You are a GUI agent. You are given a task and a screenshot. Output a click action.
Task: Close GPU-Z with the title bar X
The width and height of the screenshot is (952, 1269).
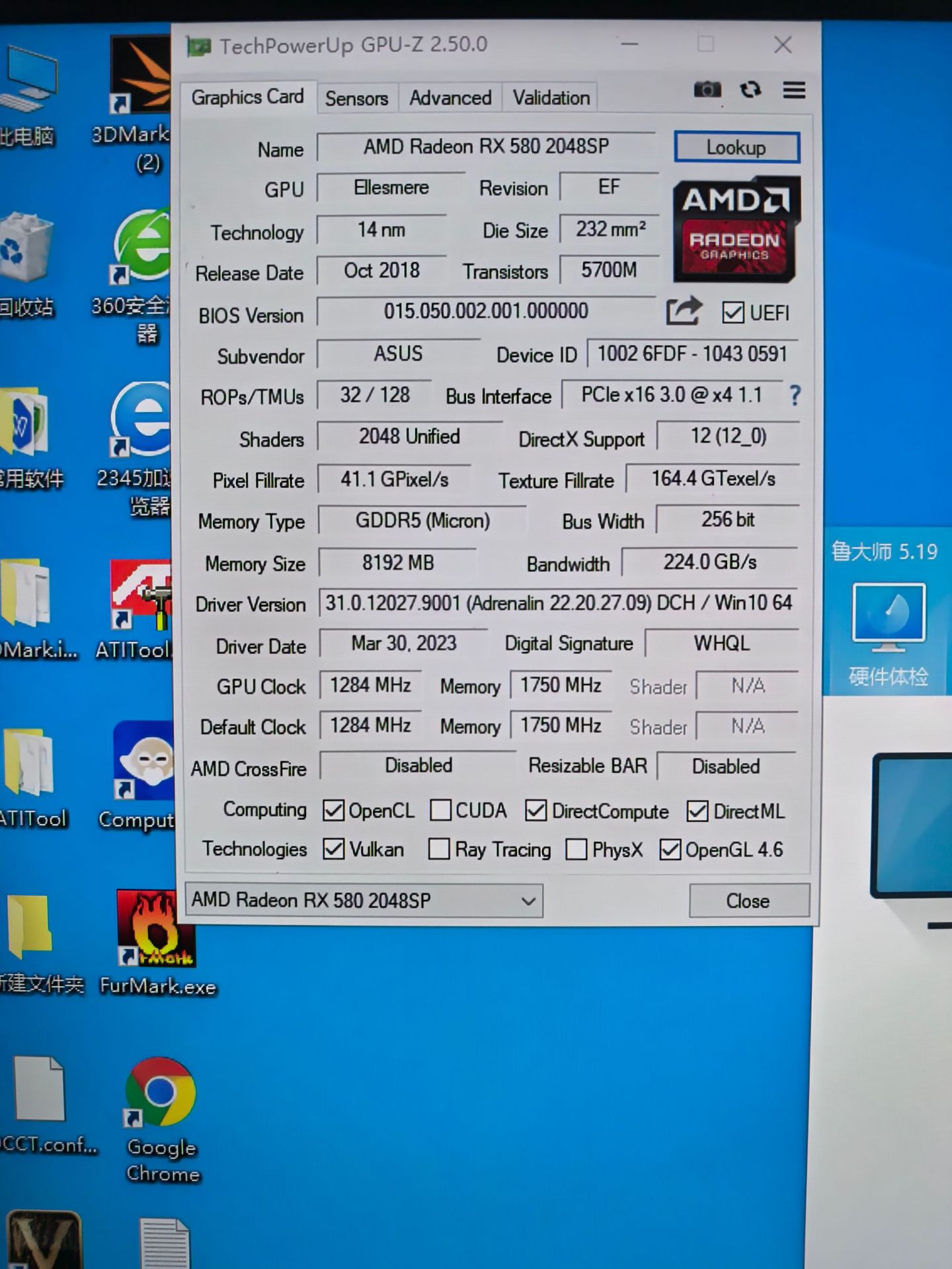[783, 44]
